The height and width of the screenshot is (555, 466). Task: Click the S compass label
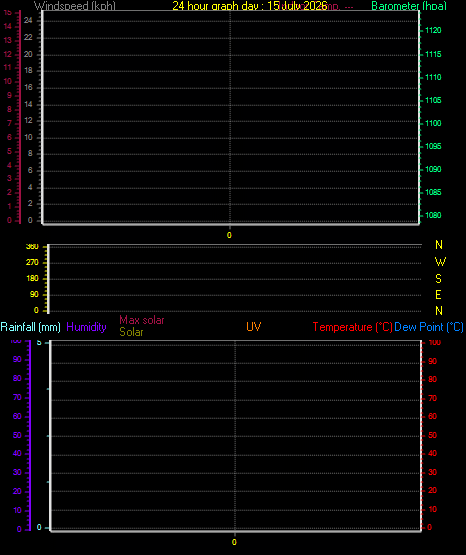pyautogui.click(x=439, y=279)
